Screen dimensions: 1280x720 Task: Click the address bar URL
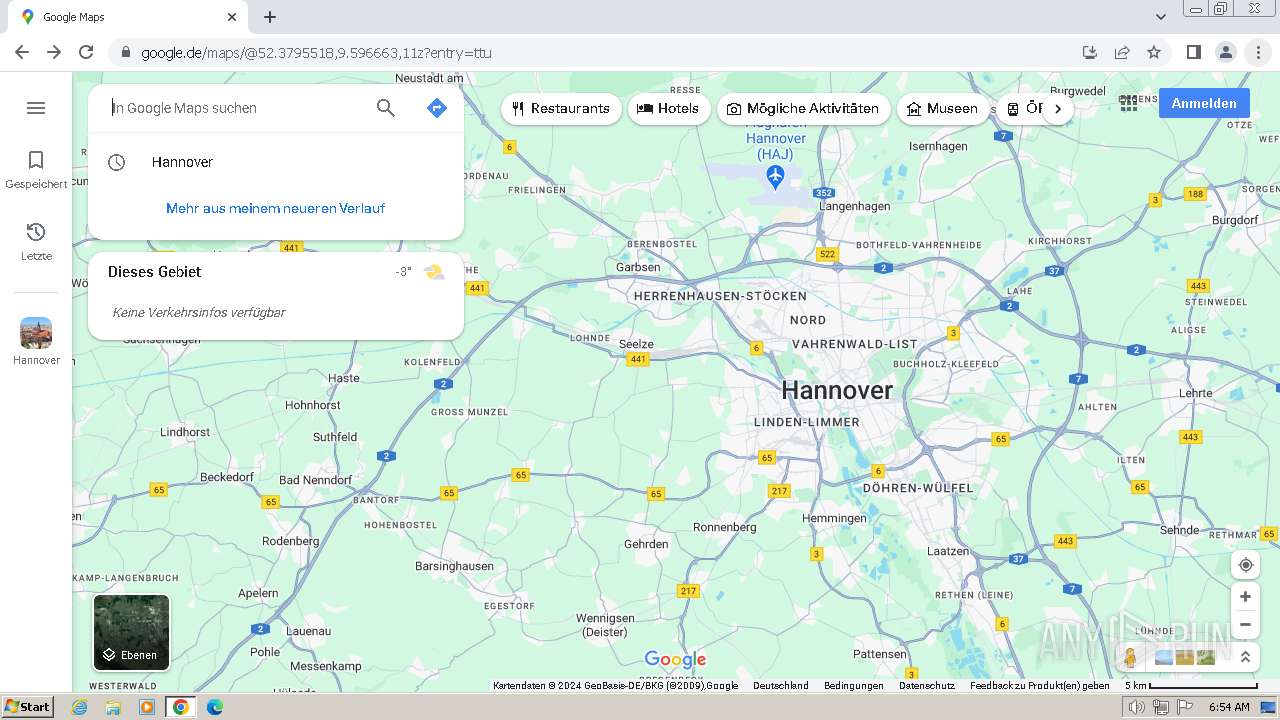coord(316,53)
